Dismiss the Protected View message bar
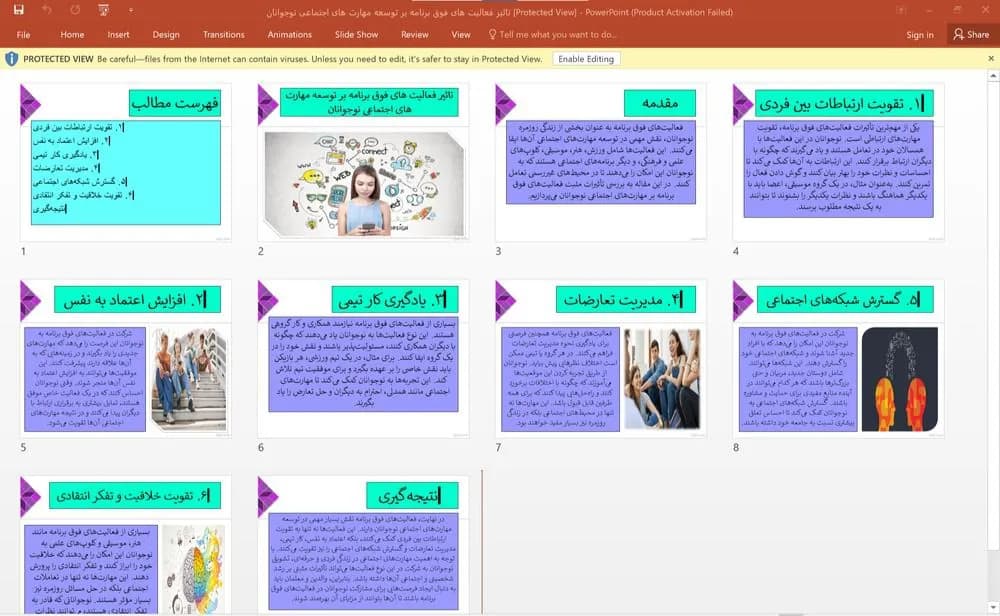Viewport: 1000px width, 616px height. (991, 59)
